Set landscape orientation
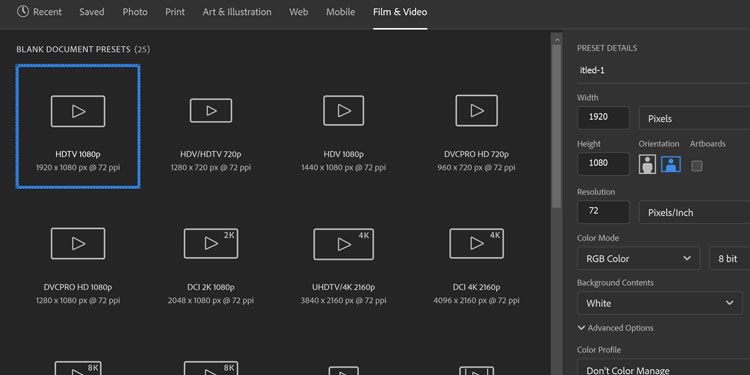The image size is (750, 375). coord(671,165)
